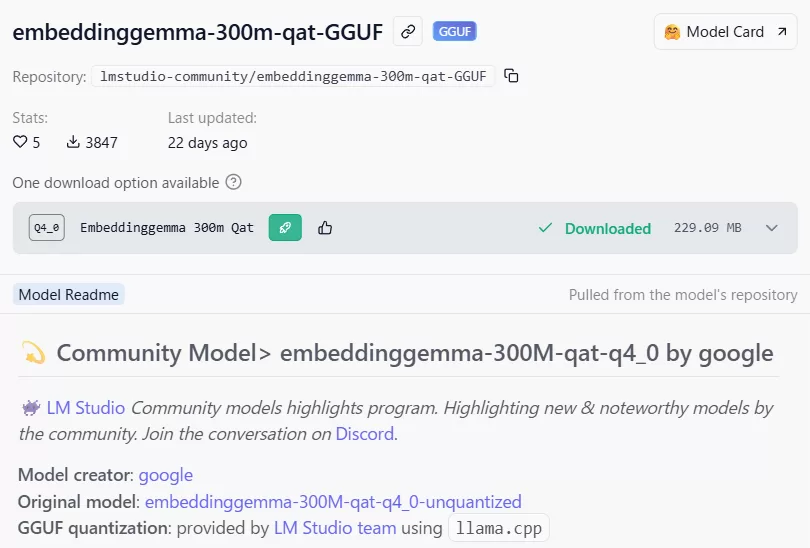Open the Discord link

(x=365, y=434)
